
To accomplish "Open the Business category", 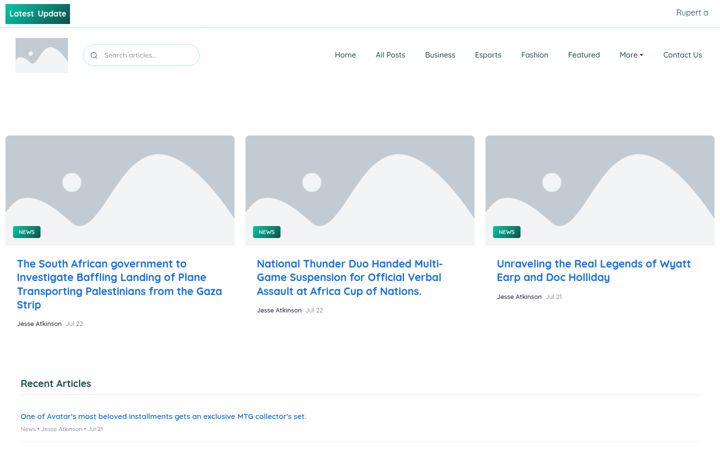I will (x=440, y=55).
